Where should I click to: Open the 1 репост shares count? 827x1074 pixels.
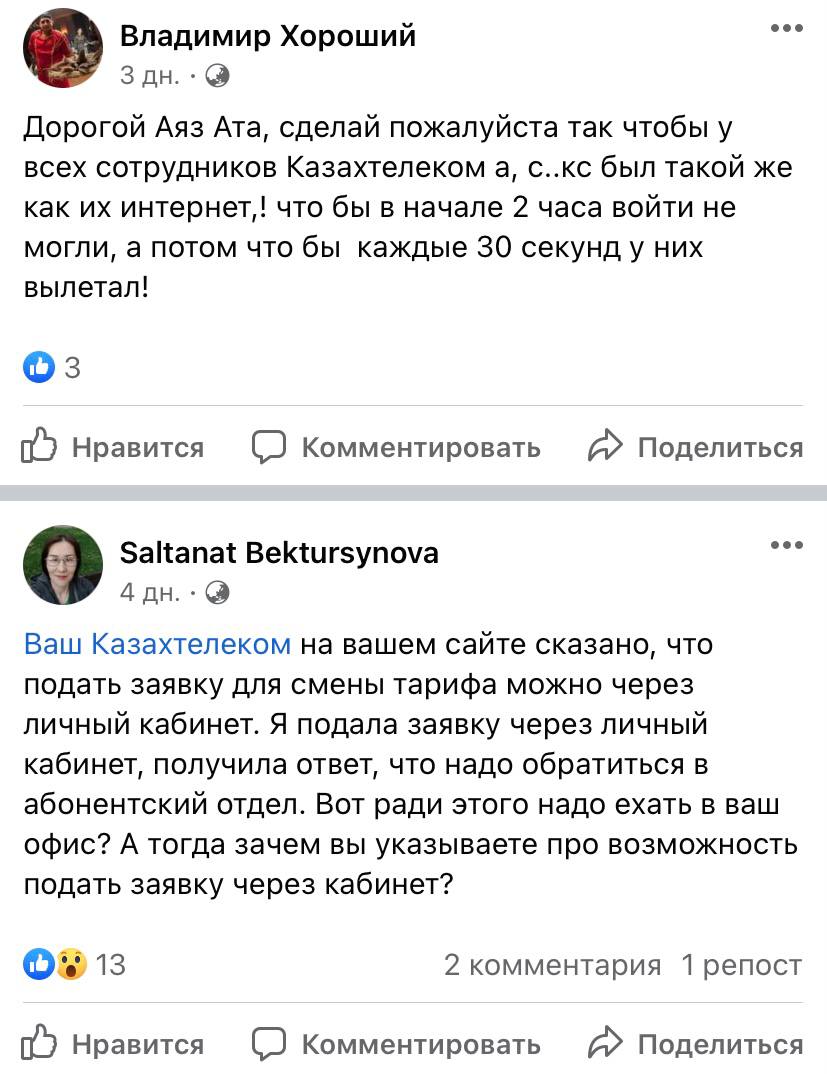tap(741, 964)
